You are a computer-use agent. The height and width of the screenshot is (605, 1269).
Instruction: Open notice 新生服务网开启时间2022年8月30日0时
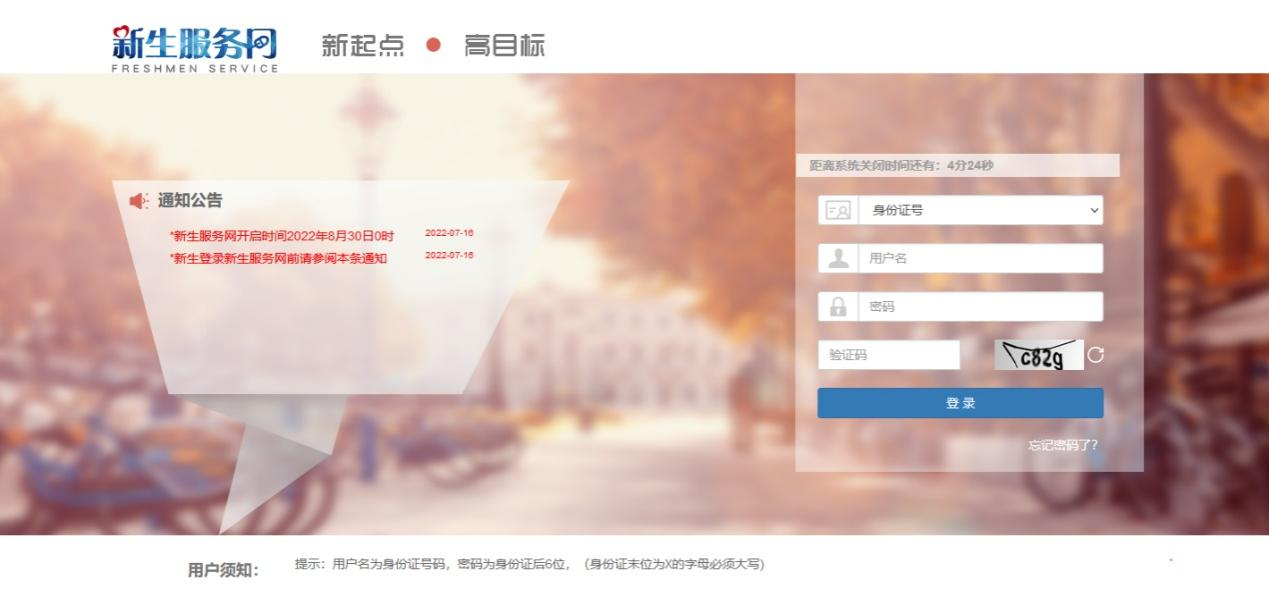[x=283, y=236]
